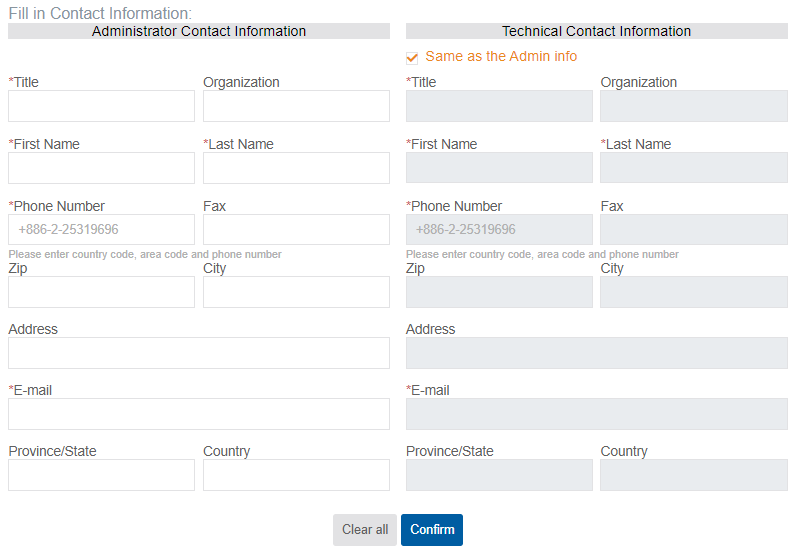Click the Technical contact Title field
Screen dimensions: 804x557
click(x=499, y=106)
